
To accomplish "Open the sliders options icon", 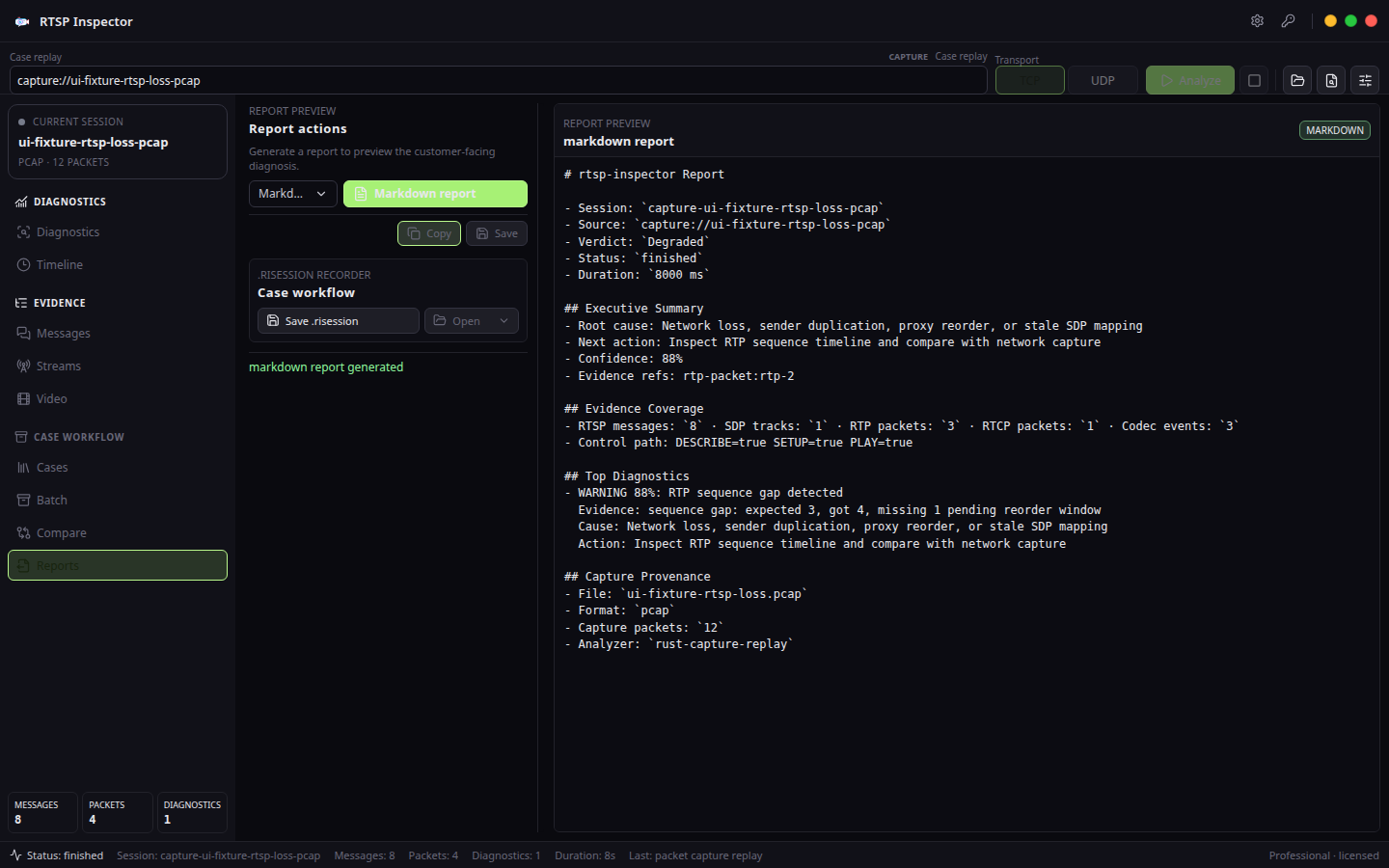I will (1365, 80).
